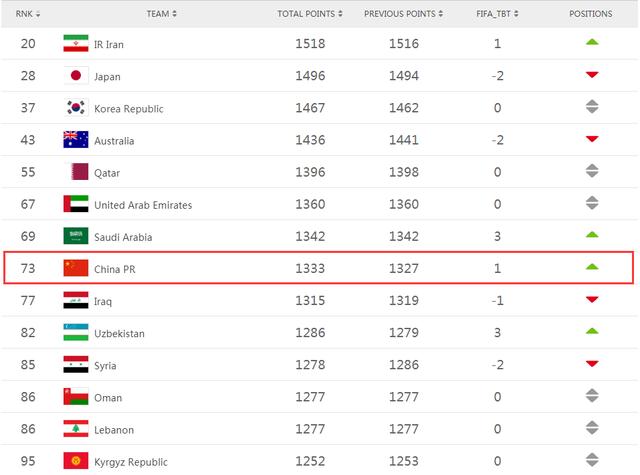Image resolution: width=640 pixels, height=475 pixels.
Task: Click Saudi Arabia green up arrow
Action: [591, 236]
